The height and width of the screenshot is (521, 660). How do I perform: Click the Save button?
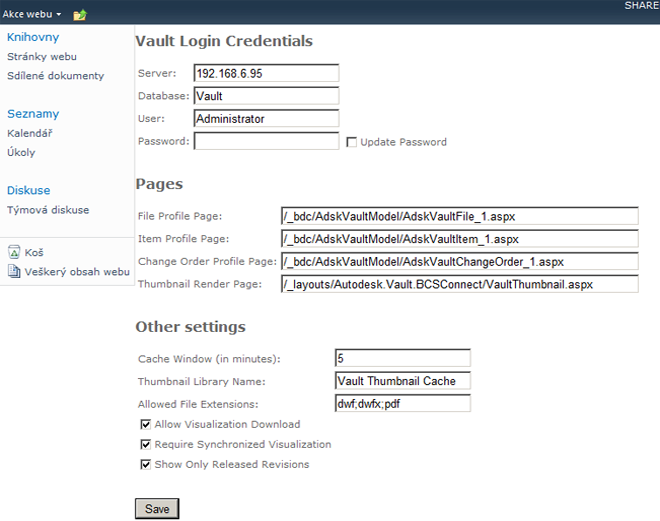point(157,508)
